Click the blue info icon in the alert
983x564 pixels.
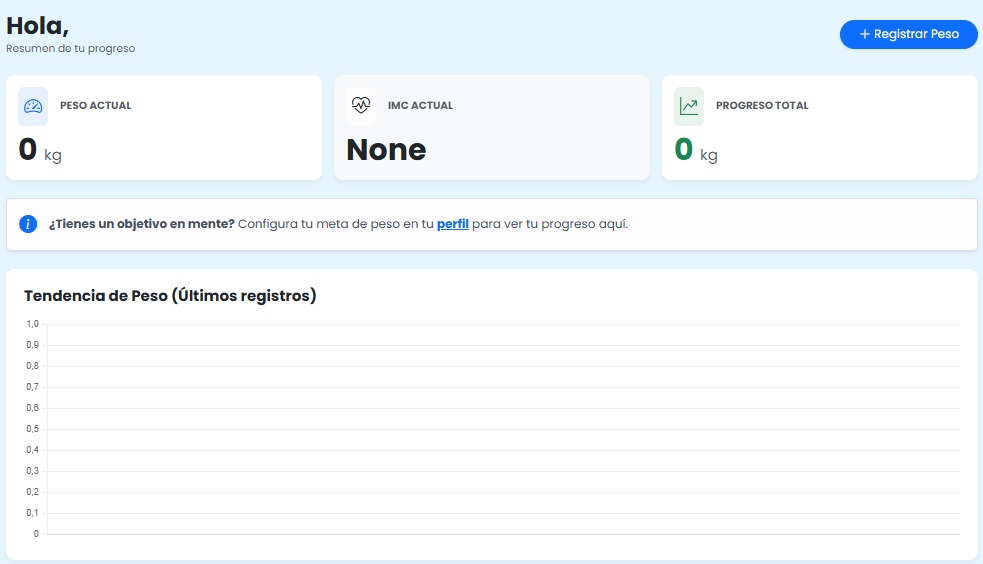28,224
